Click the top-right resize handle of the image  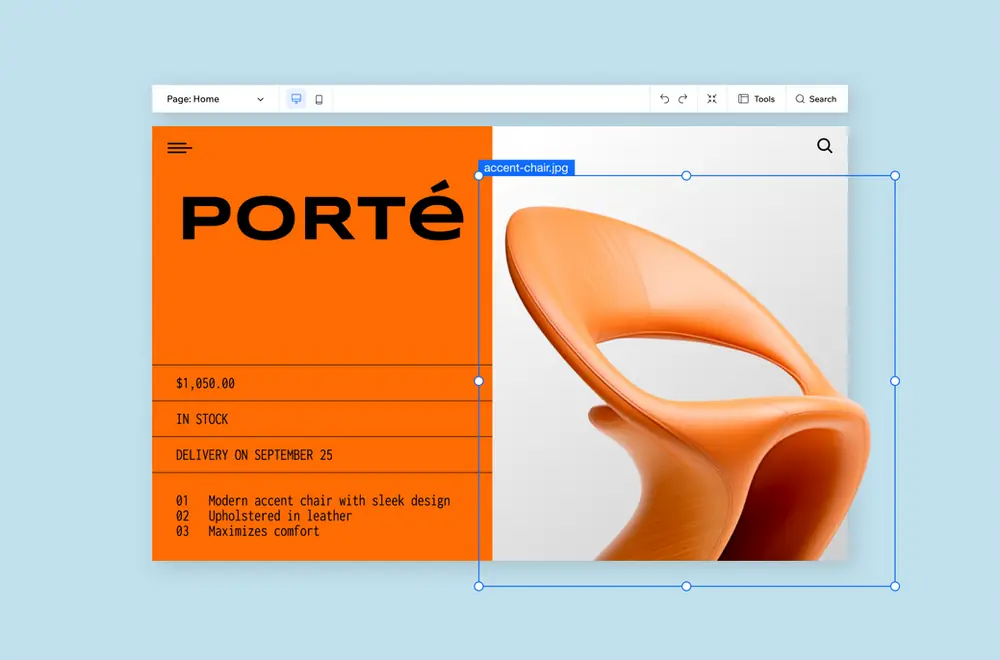pyautogui.click(x=895, y=176)
